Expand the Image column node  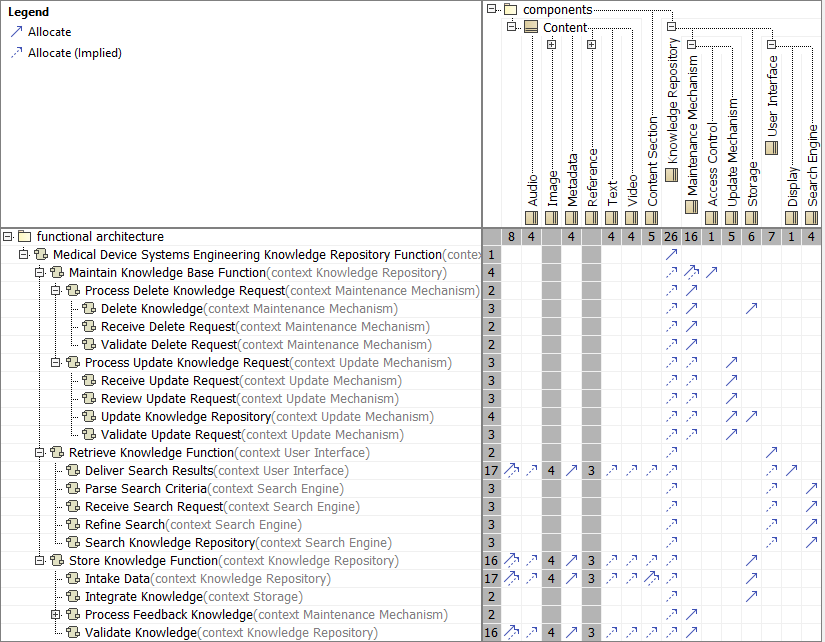click(551, 44)
